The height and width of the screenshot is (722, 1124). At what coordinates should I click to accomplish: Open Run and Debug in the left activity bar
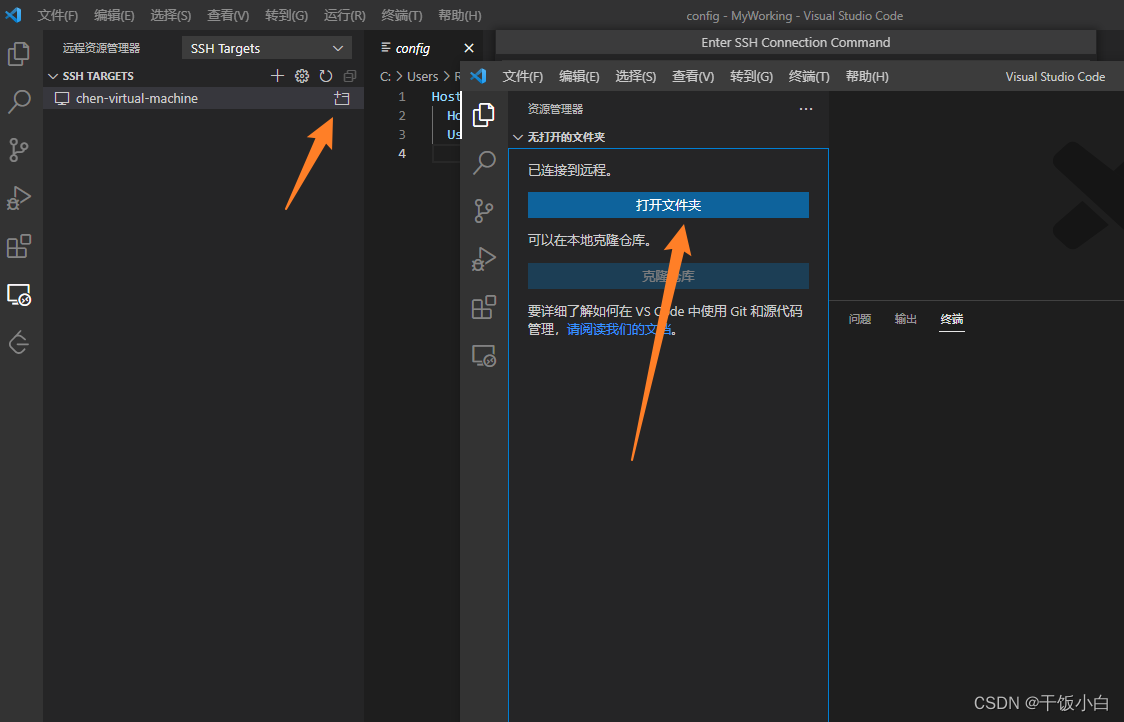pos(19,198)
